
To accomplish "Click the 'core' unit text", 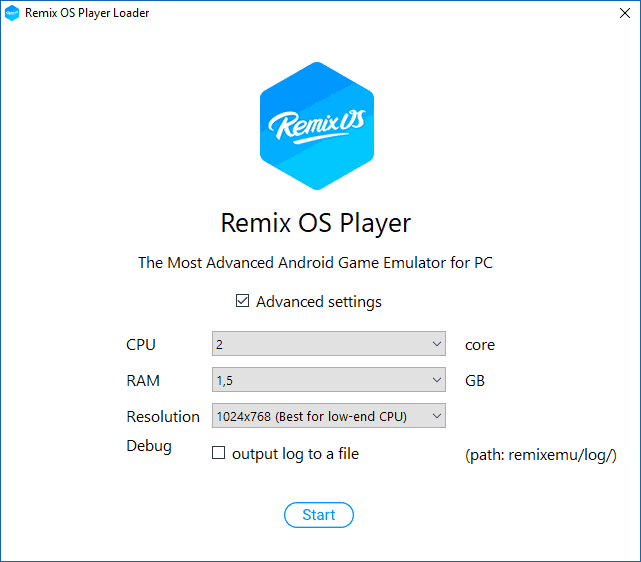I will click(x=480, y=345).
